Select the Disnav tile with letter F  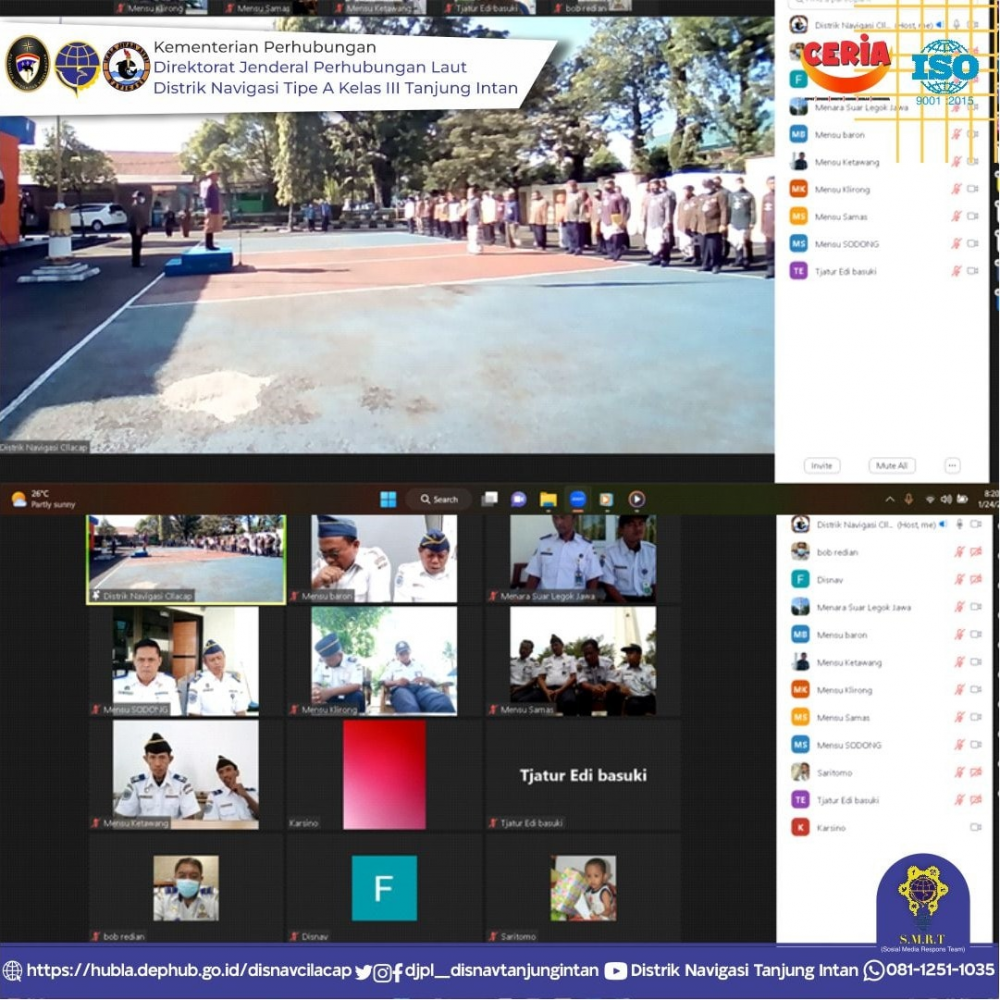(384, 888)
